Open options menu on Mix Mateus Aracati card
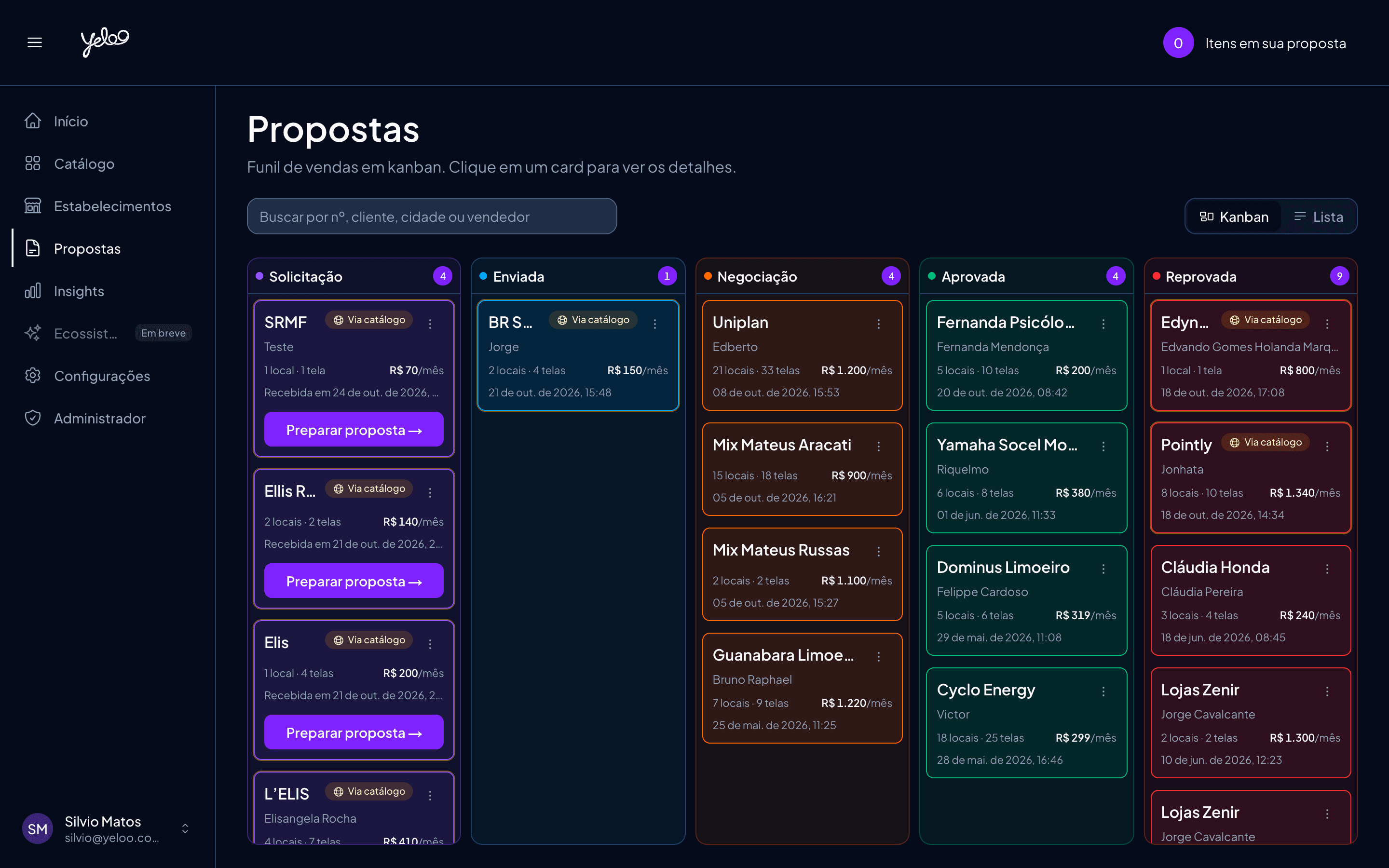Viewport: 1389px width, 868px height. coord(878,446)
